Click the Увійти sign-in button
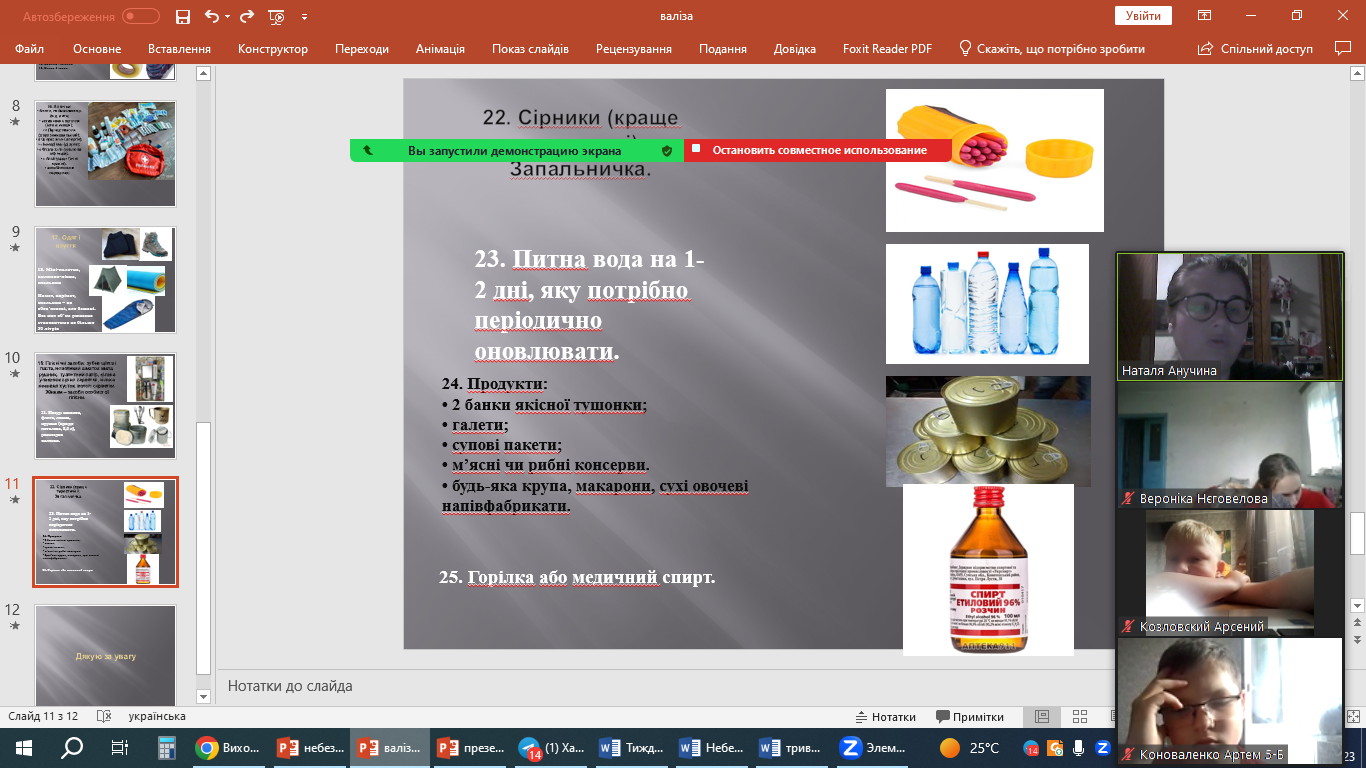The height and width of the screenshot is (768, 1366). click(x=1143, y=16)
